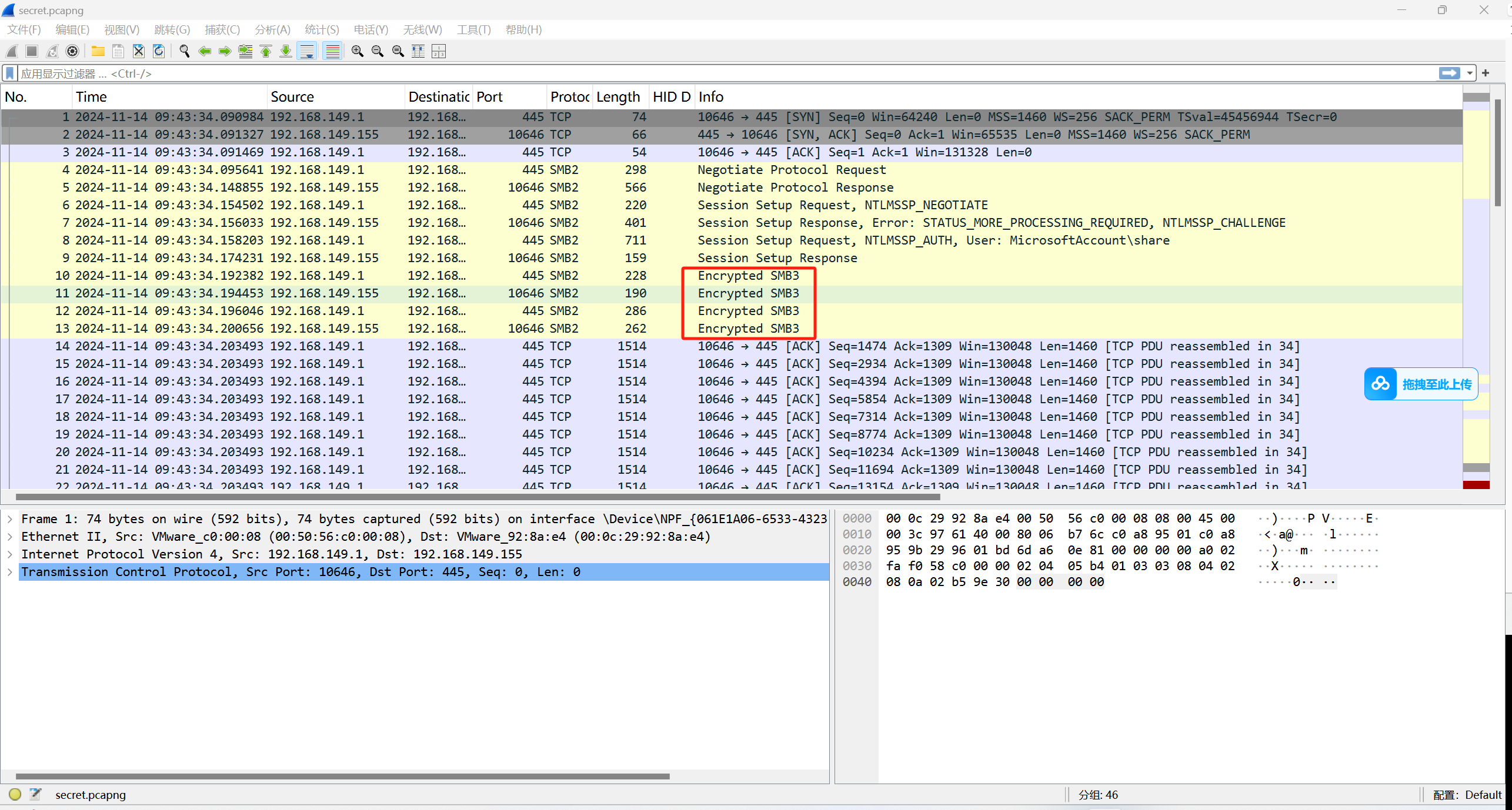Click the zoom in toolbar icon
Image resolution: width=1512 pixels, height=810 pixels.
tap(357, 52)
